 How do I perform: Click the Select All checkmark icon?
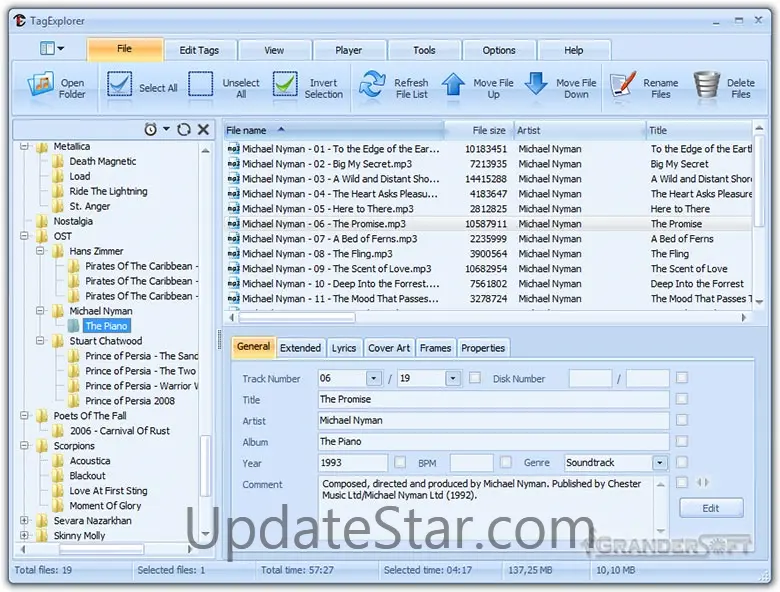pyautogui.click(x=119, y=84)
